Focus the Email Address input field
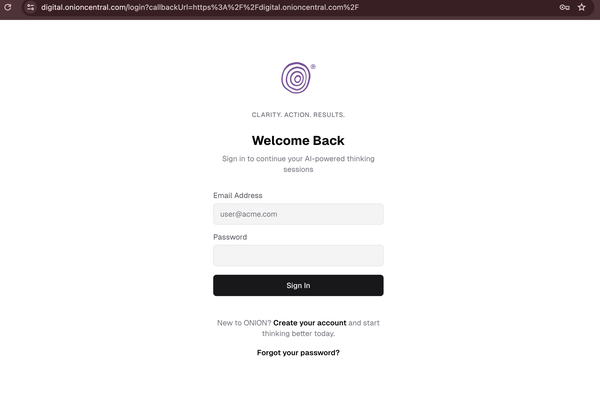 (298, 214)
